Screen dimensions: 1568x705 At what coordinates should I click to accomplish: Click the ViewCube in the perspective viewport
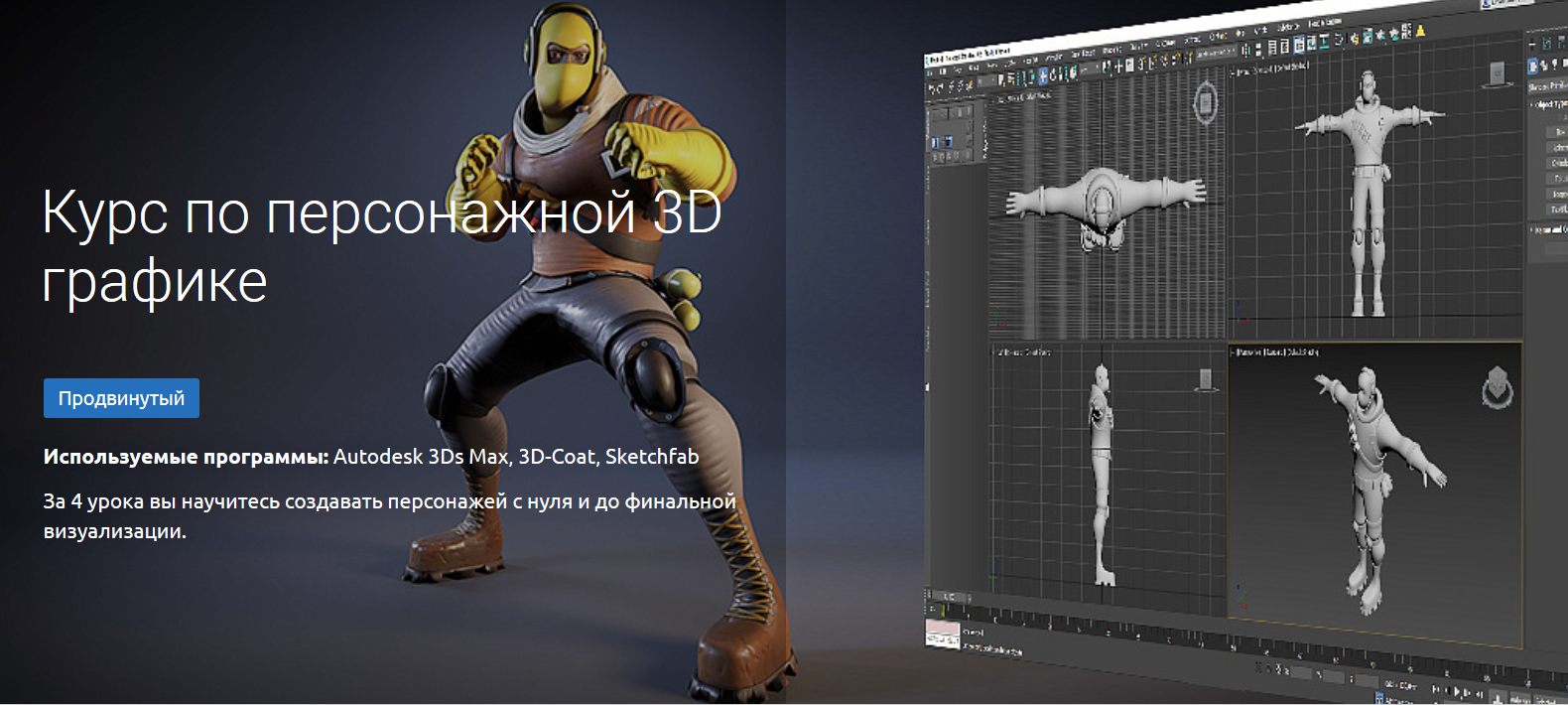[x=1497, y=387]
